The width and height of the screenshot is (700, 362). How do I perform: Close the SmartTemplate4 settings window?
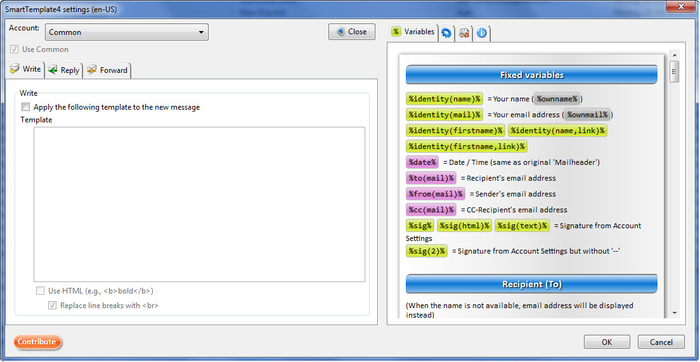tap(682, 6)
